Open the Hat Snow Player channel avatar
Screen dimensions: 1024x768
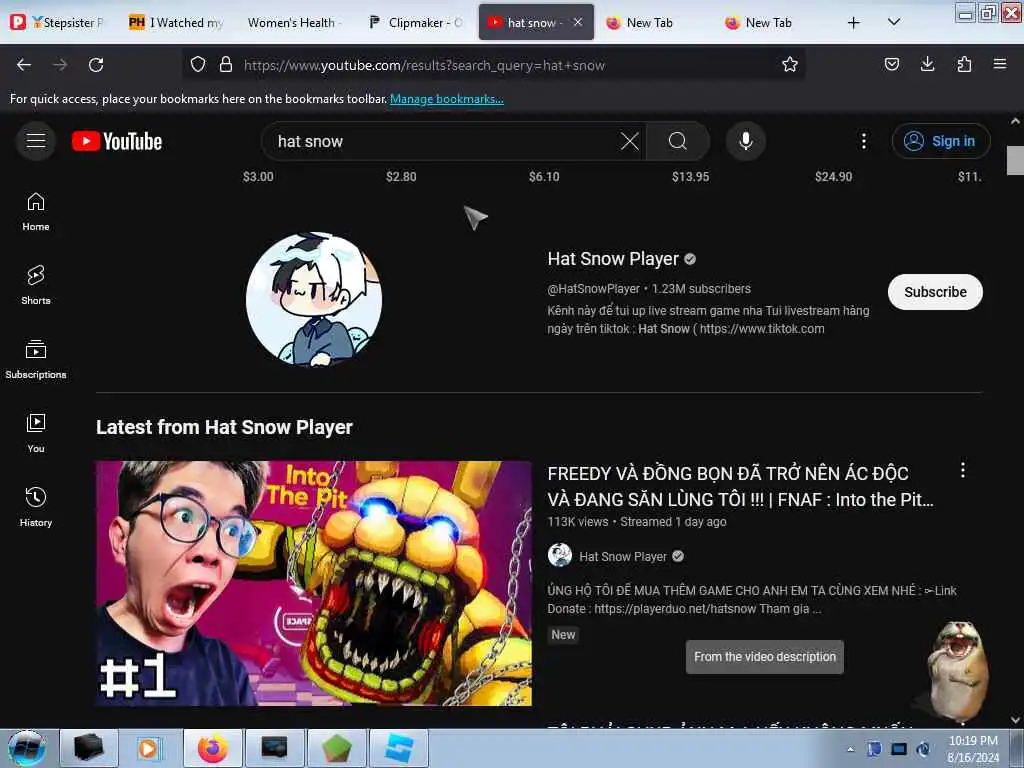click(x=314, y=299)
